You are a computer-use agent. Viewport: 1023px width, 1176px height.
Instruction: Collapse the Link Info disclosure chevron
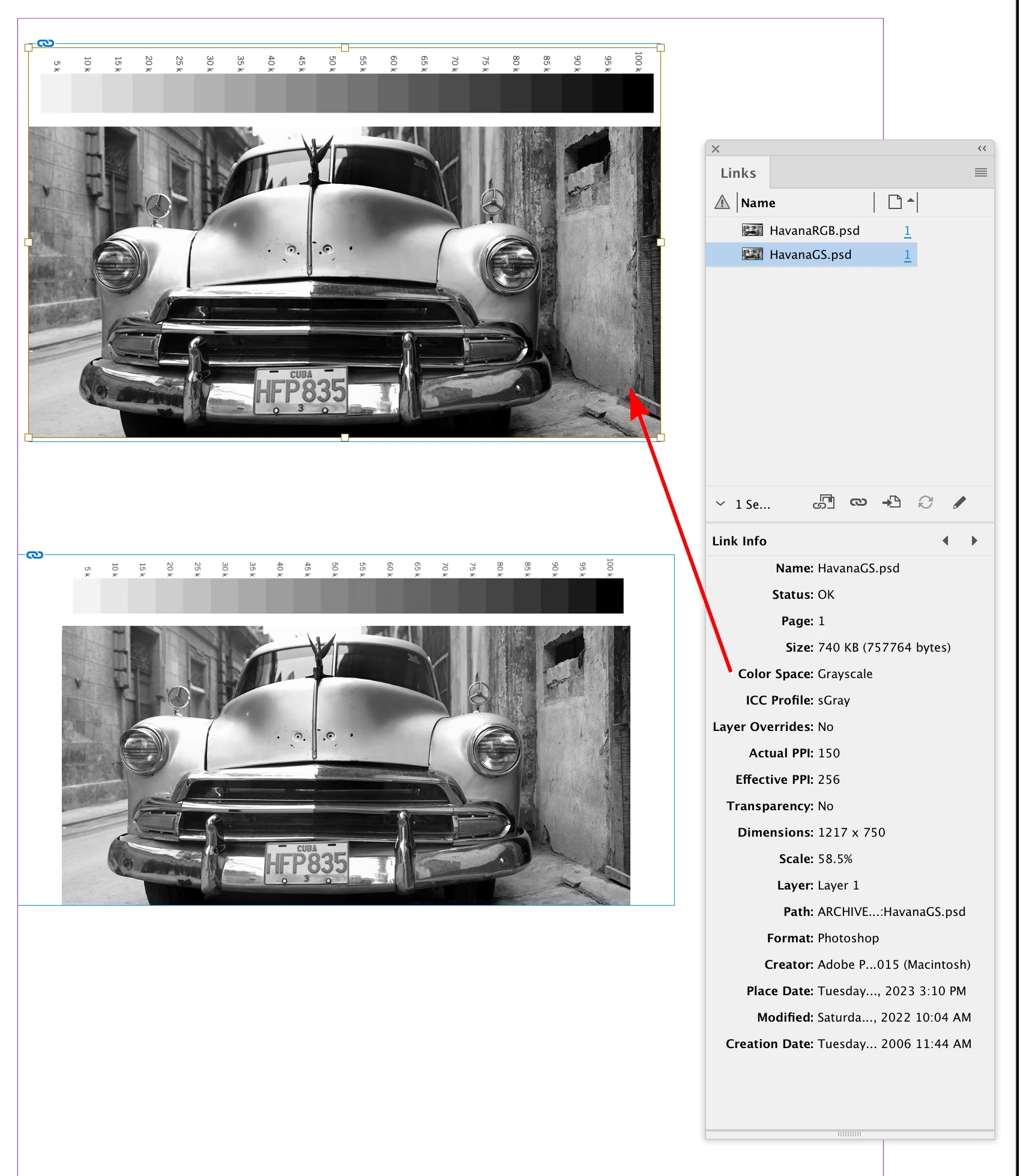click(720, 504)
